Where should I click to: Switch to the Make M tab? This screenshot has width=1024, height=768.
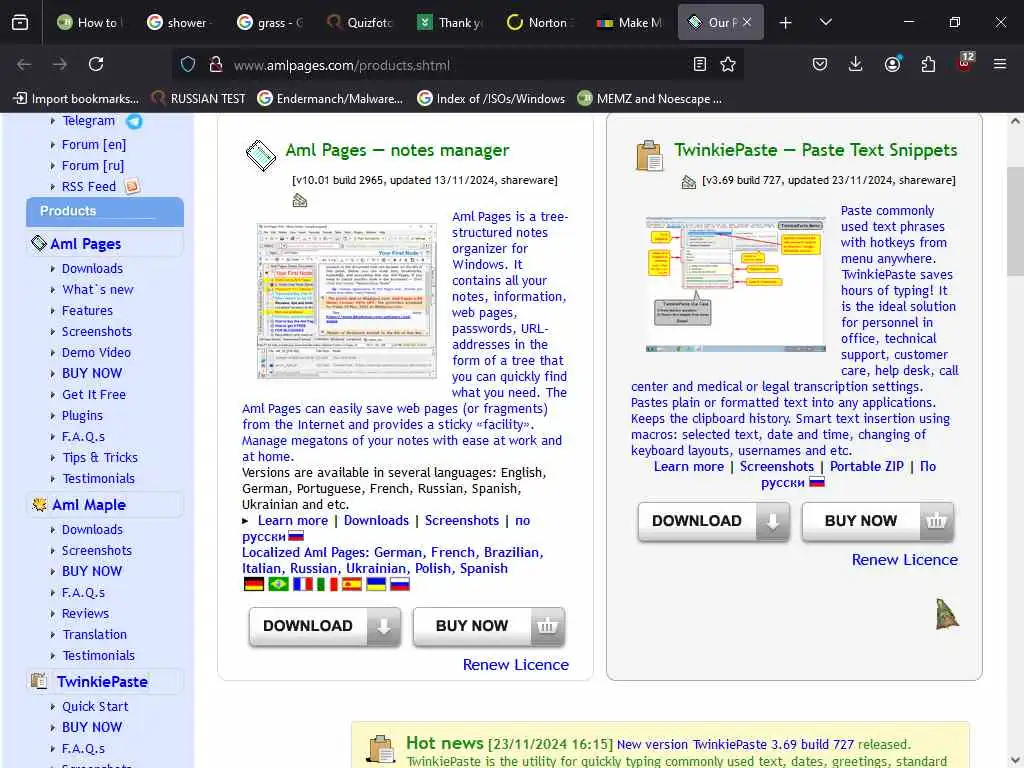(x=630, y=22)
